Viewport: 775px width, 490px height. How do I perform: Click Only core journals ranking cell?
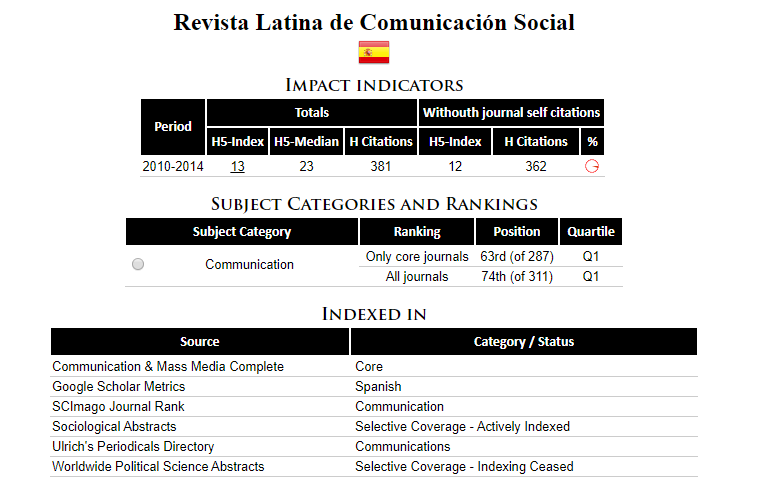417,257
